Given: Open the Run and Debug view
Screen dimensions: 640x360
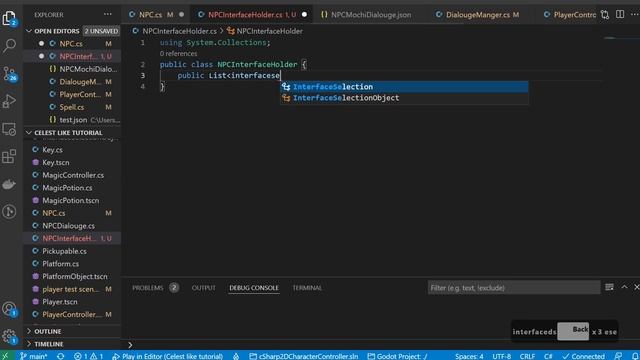Looking at the screenshot, I should pyautogui.click(x=9, y=101).
